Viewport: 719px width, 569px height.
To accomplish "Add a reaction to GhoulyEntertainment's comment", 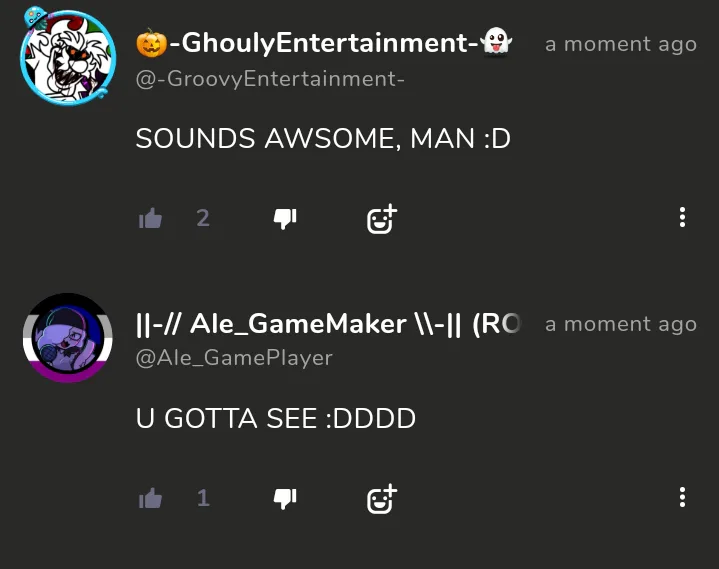I will point(382,219).
